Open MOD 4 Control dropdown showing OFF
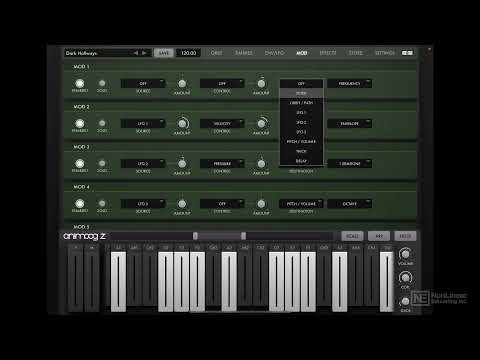The width and height of the screenshot is (480, 360). 222,203
